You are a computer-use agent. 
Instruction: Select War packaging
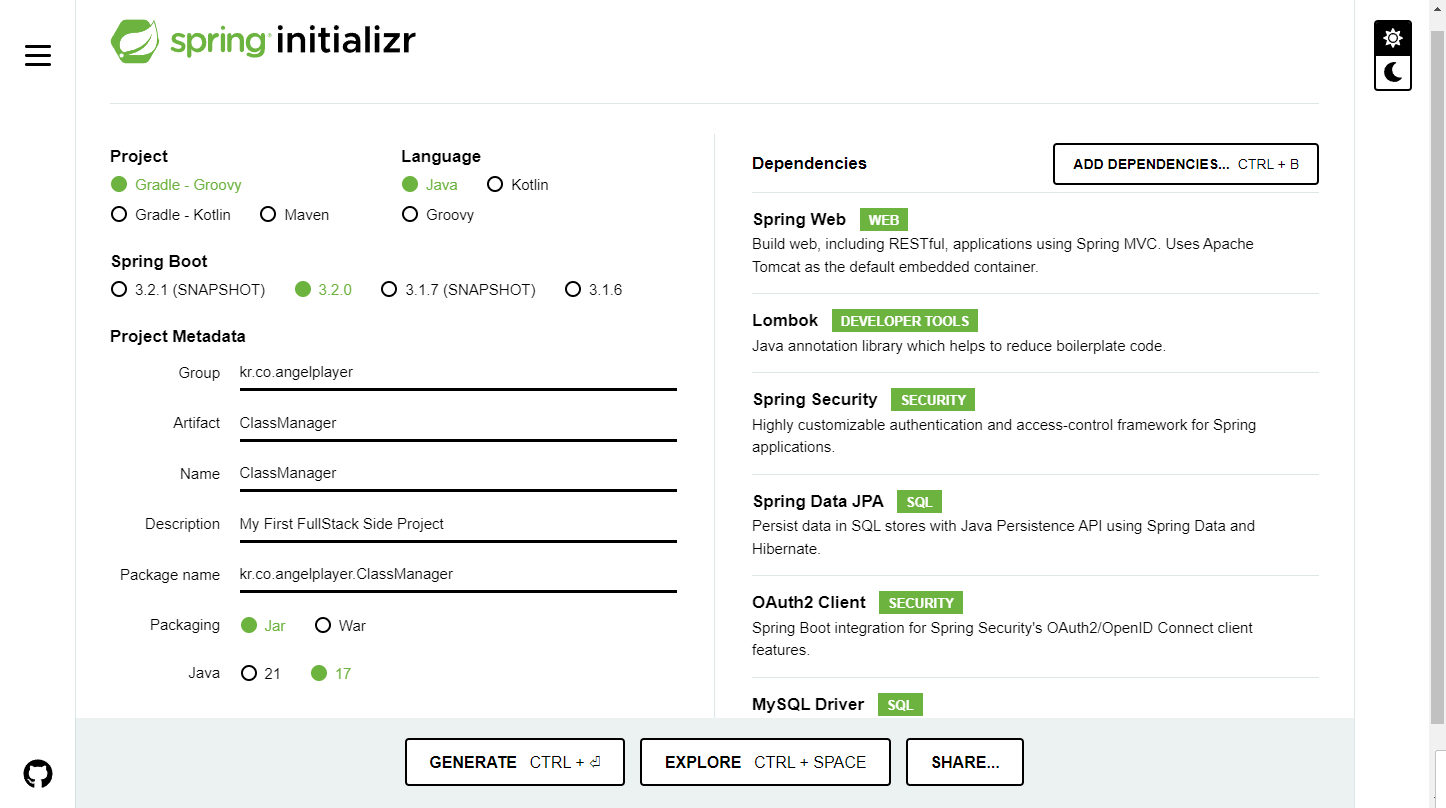click(x=340, y=626)
